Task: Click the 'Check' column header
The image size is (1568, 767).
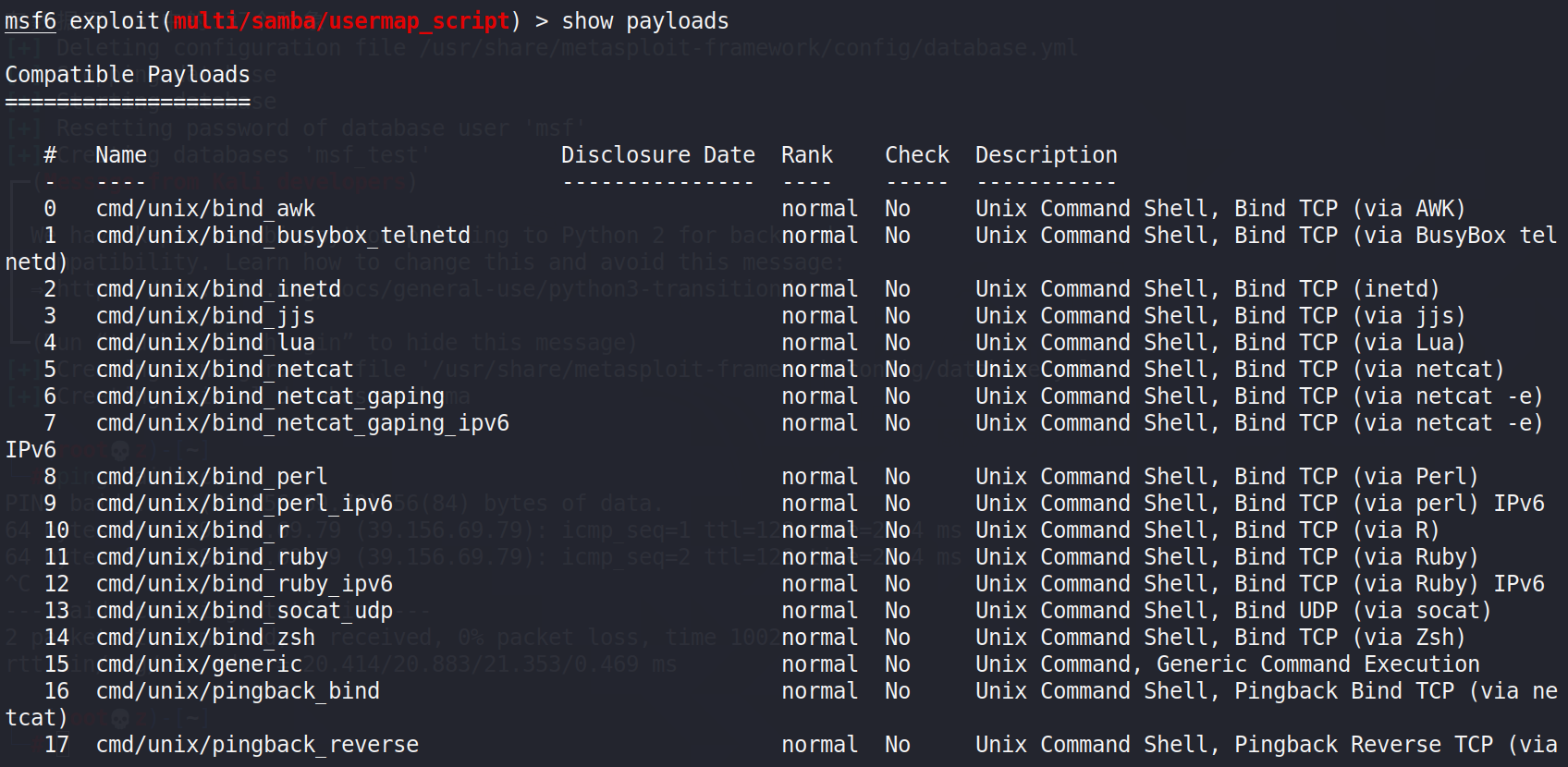Action: pyautogui.click(x=917, y=155)
